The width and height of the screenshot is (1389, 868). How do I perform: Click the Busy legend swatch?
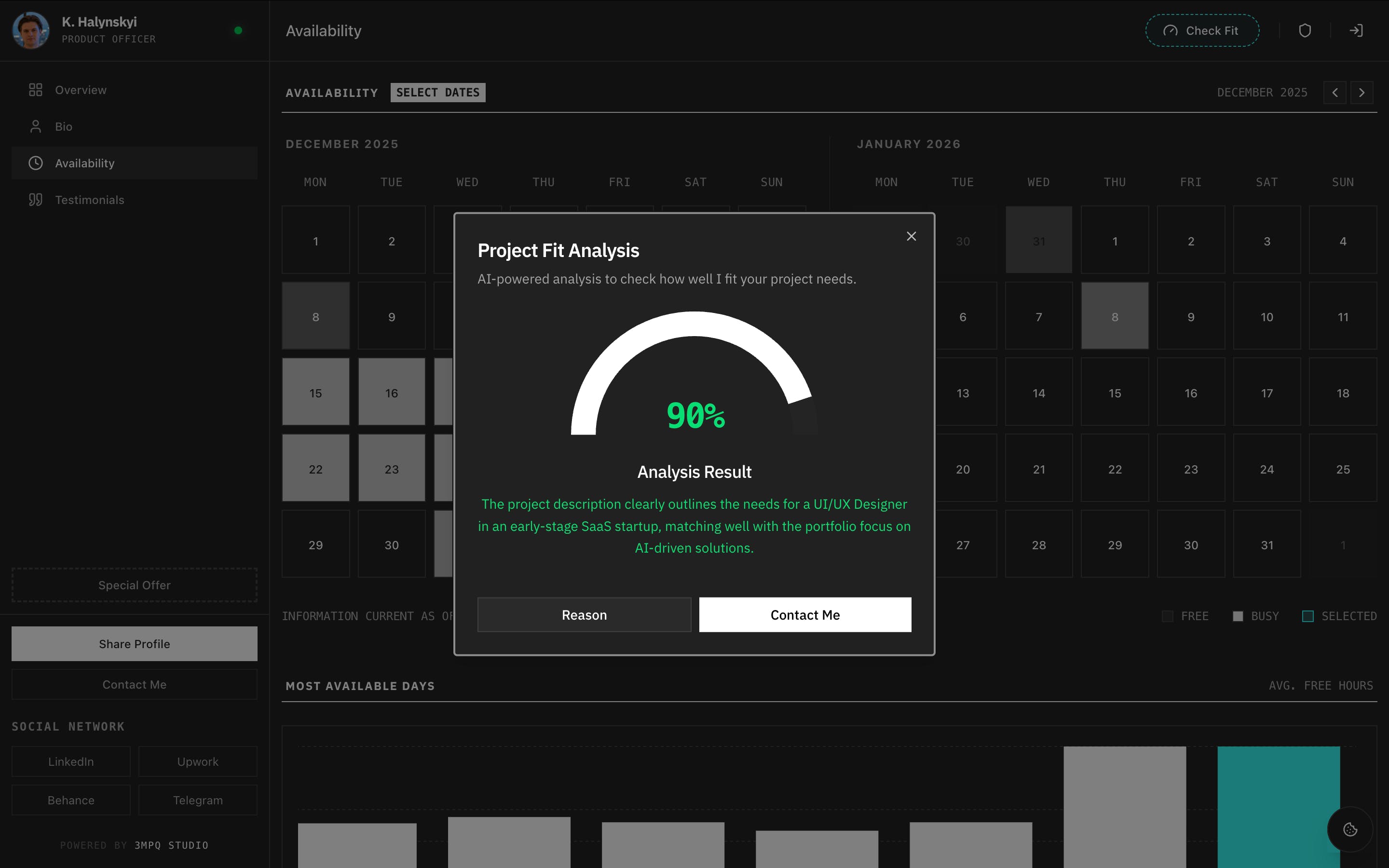1238,616
